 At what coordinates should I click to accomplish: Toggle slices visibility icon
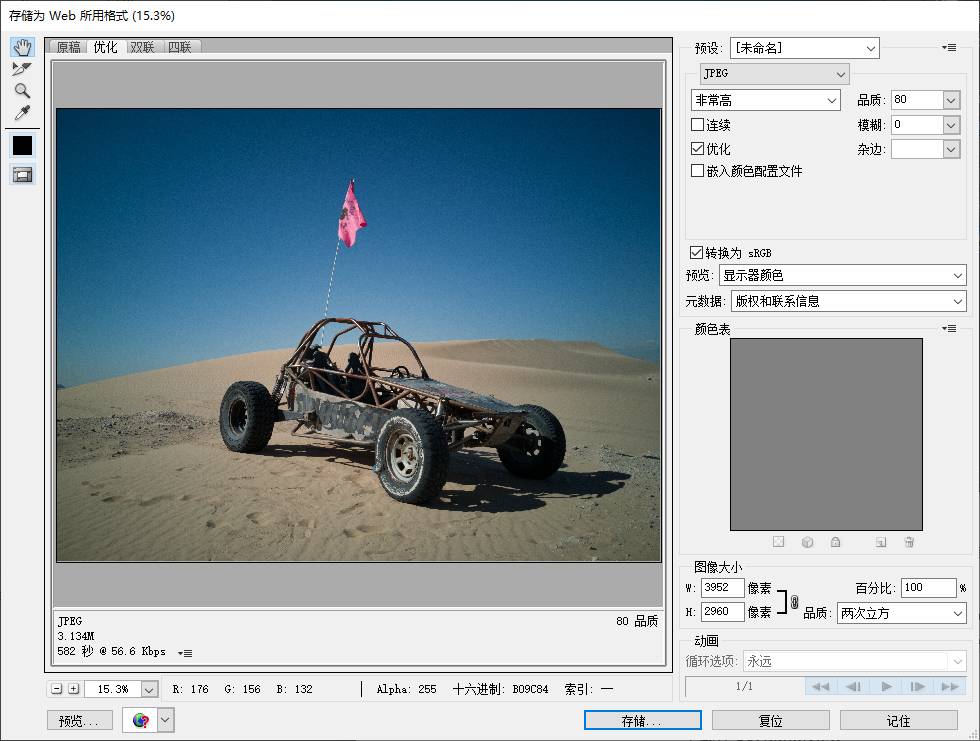[x=22, y=175]
